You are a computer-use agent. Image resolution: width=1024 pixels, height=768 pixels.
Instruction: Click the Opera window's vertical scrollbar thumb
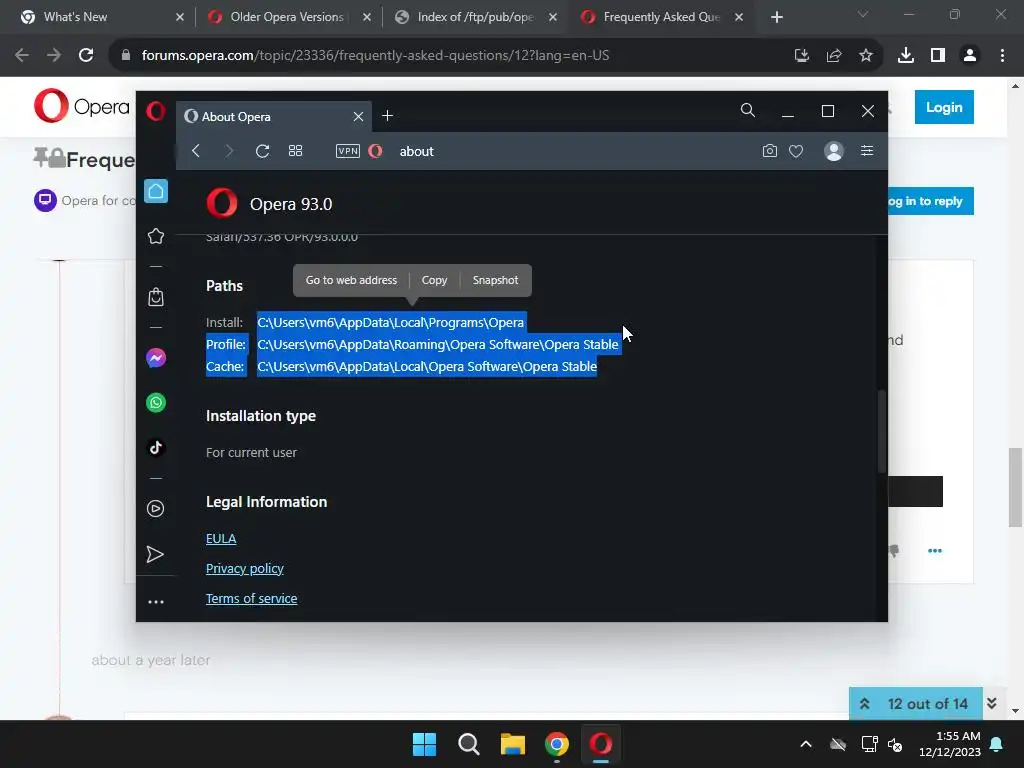[882, 431]
